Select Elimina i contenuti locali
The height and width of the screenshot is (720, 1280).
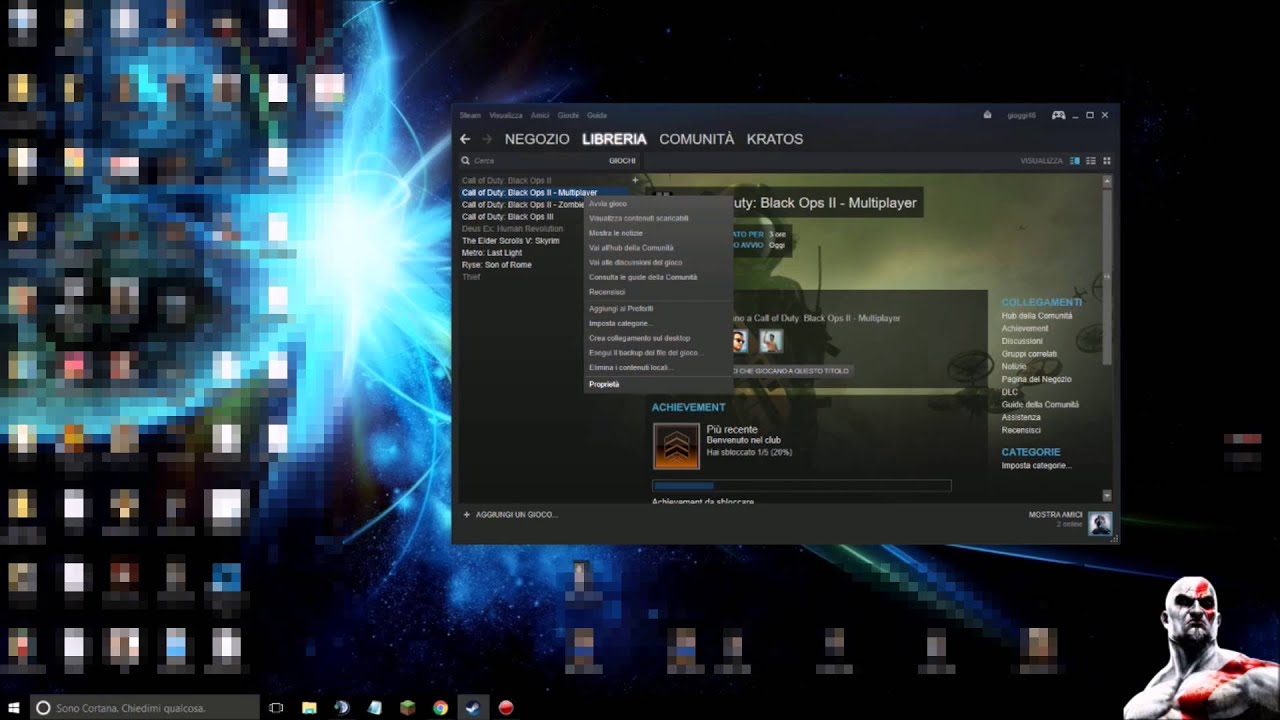coord(658,367)
